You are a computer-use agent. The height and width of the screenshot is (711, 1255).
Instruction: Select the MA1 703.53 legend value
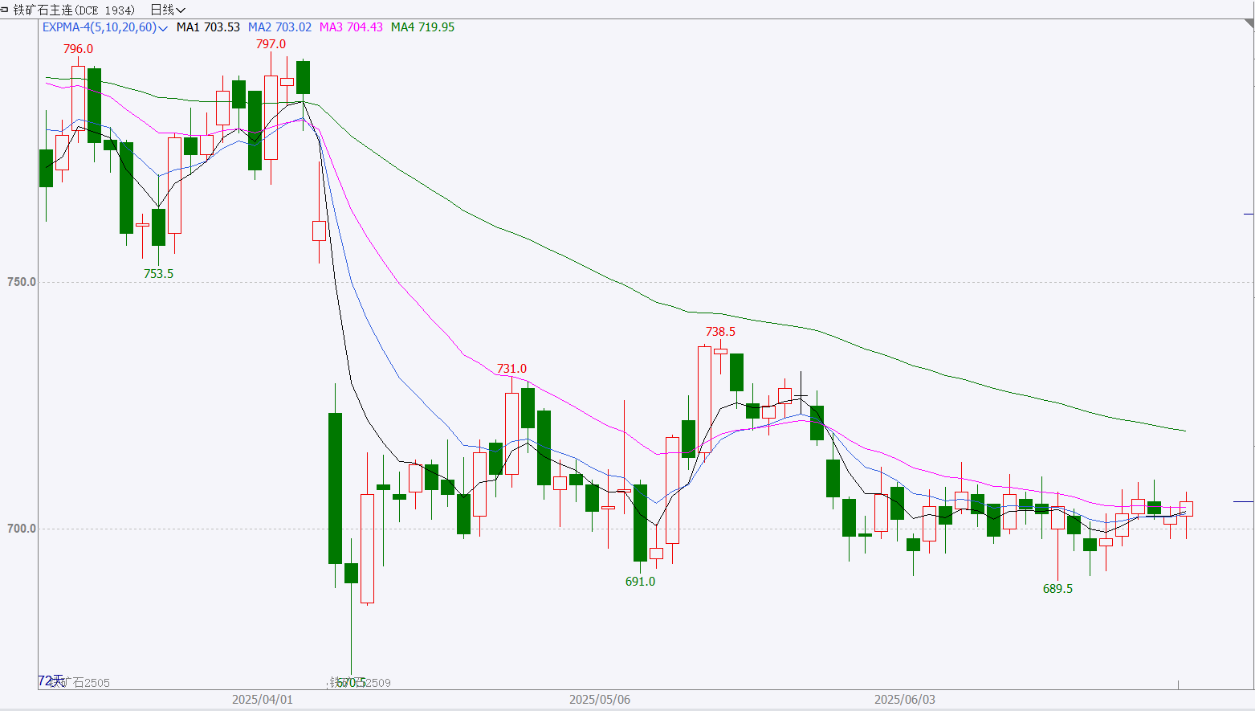[x=208, y=27]
